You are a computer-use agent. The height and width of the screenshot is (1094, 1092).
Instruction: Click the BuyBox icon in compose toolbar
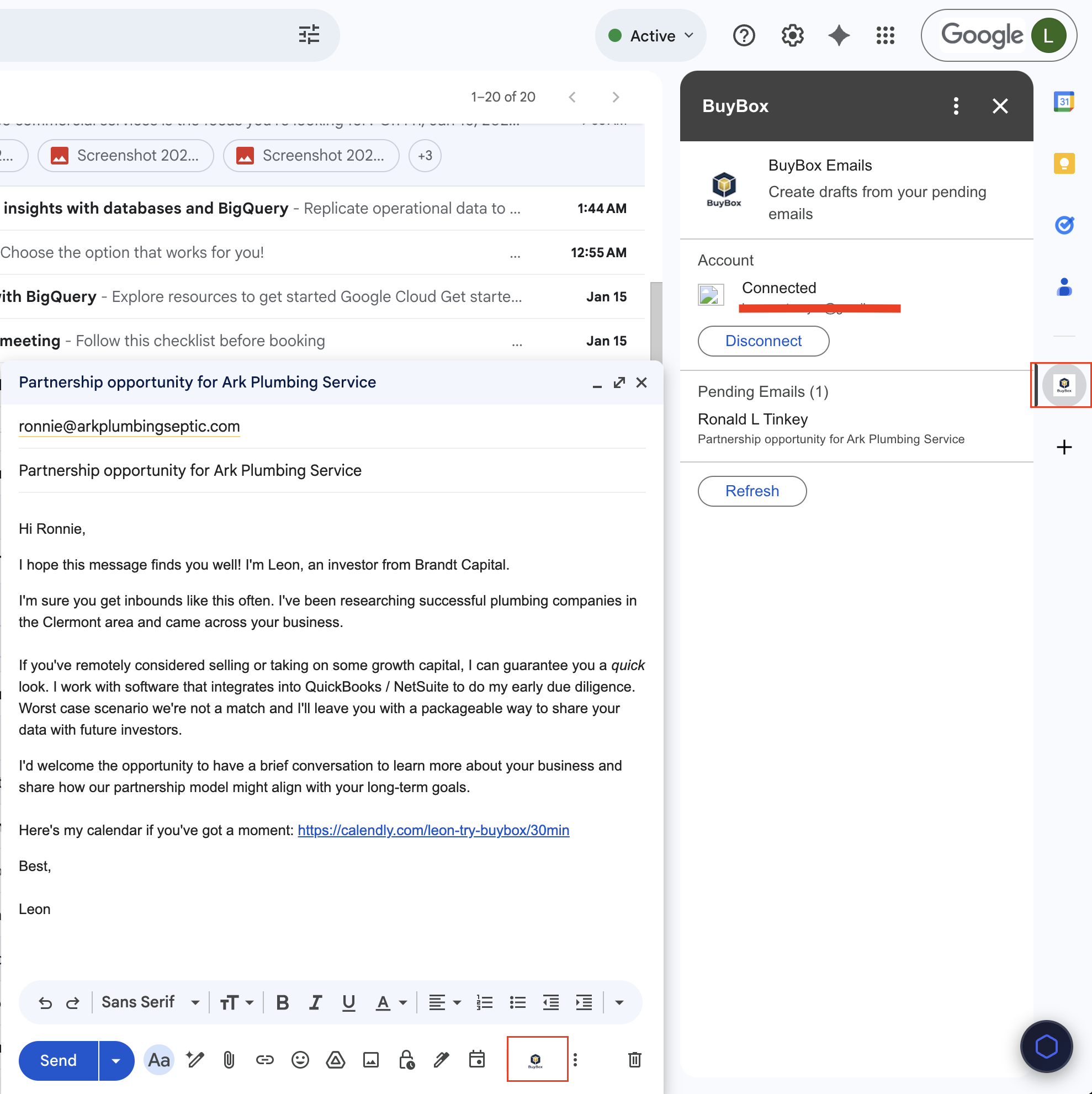click(536, 1059)
